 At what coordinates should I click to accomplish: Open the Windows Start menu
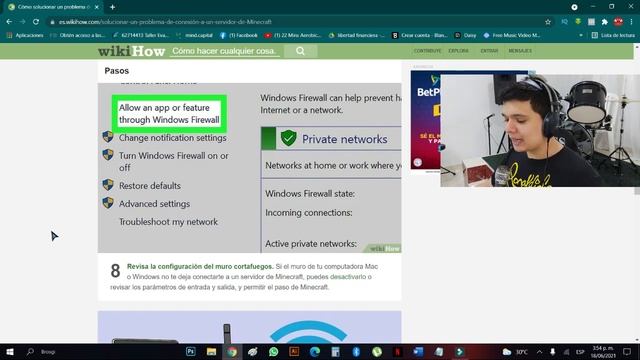(x=9, y=351)
